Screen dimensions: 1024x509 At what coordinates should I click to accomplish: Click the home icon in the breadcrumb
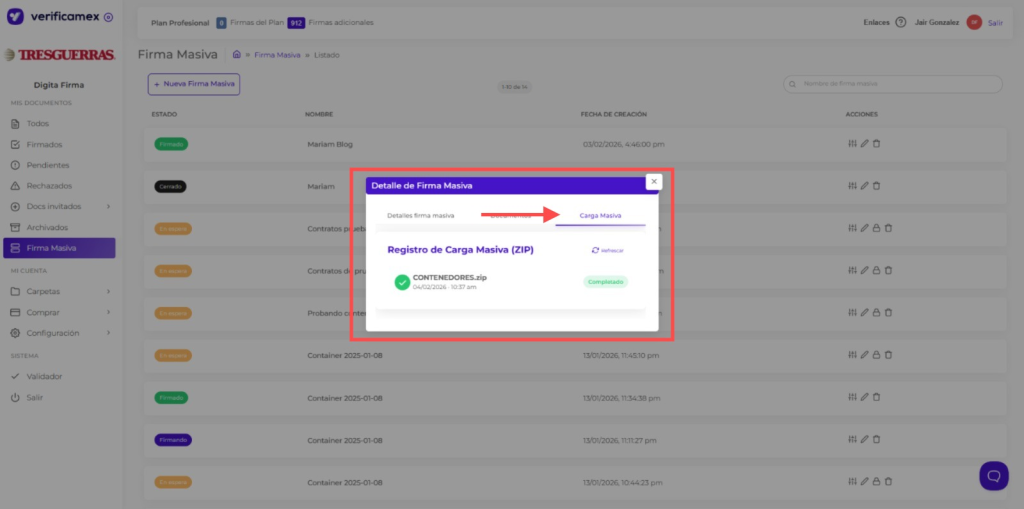click(236, 55)
